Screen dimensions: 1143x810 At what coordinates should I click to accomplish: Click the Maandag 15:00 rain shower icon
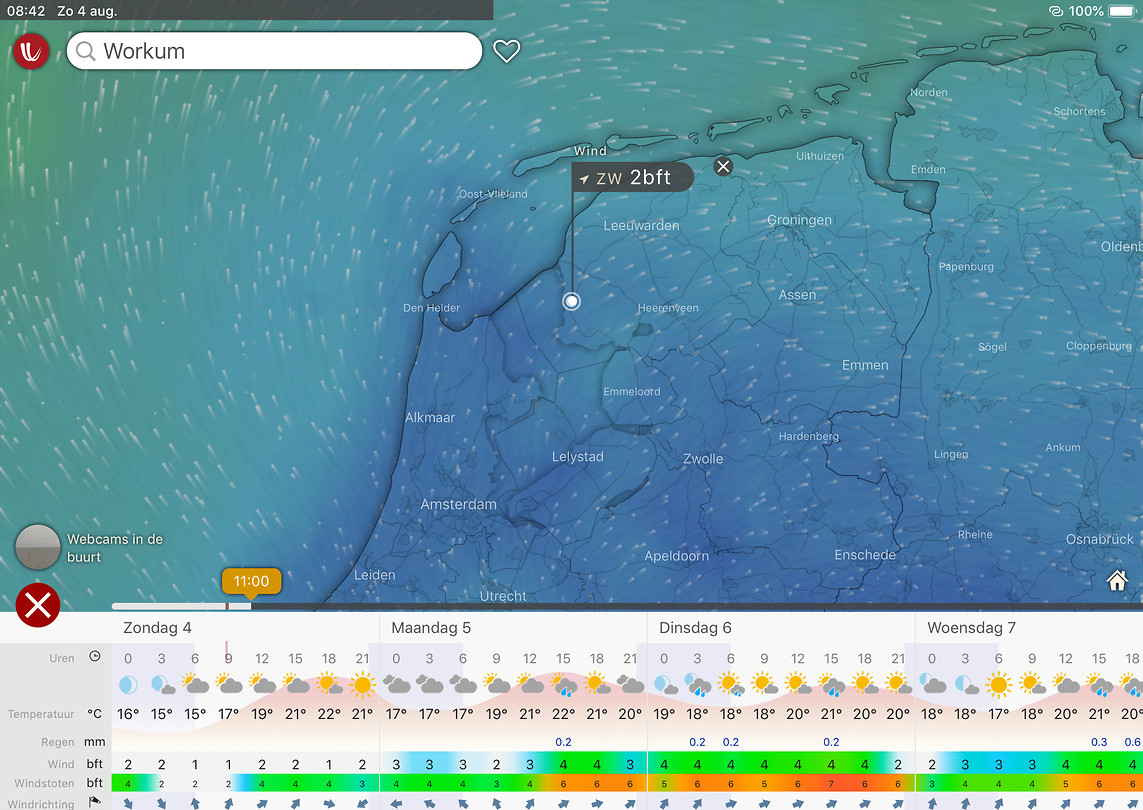[x=563, y=685]
